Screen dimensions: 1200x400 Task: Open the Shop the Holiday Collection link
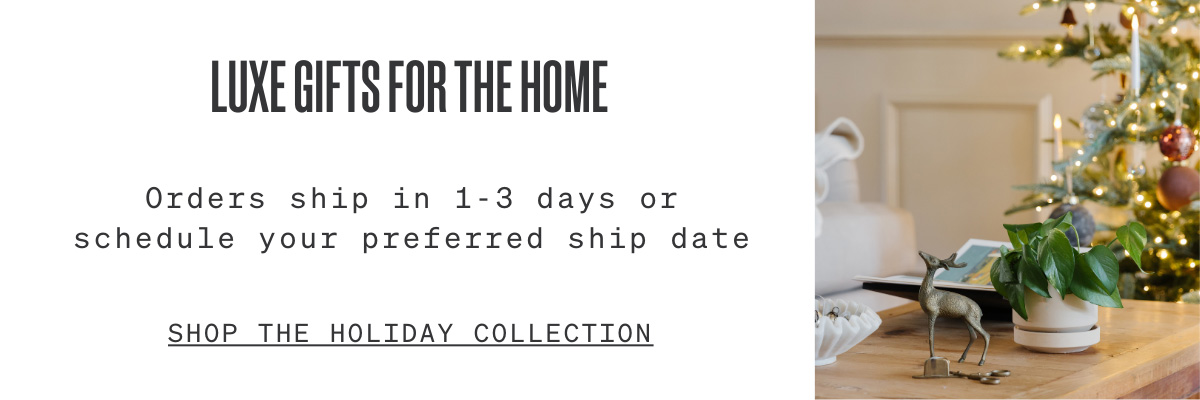point(410,333)
